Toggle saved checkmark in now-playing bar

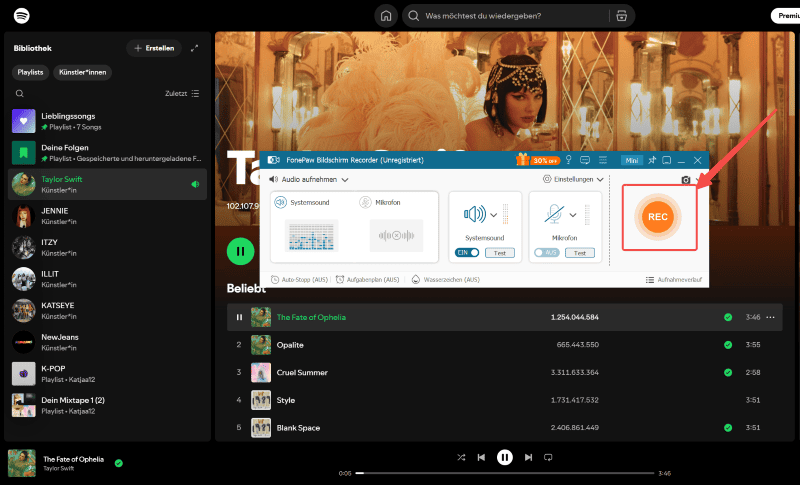[x=119, y=463]
